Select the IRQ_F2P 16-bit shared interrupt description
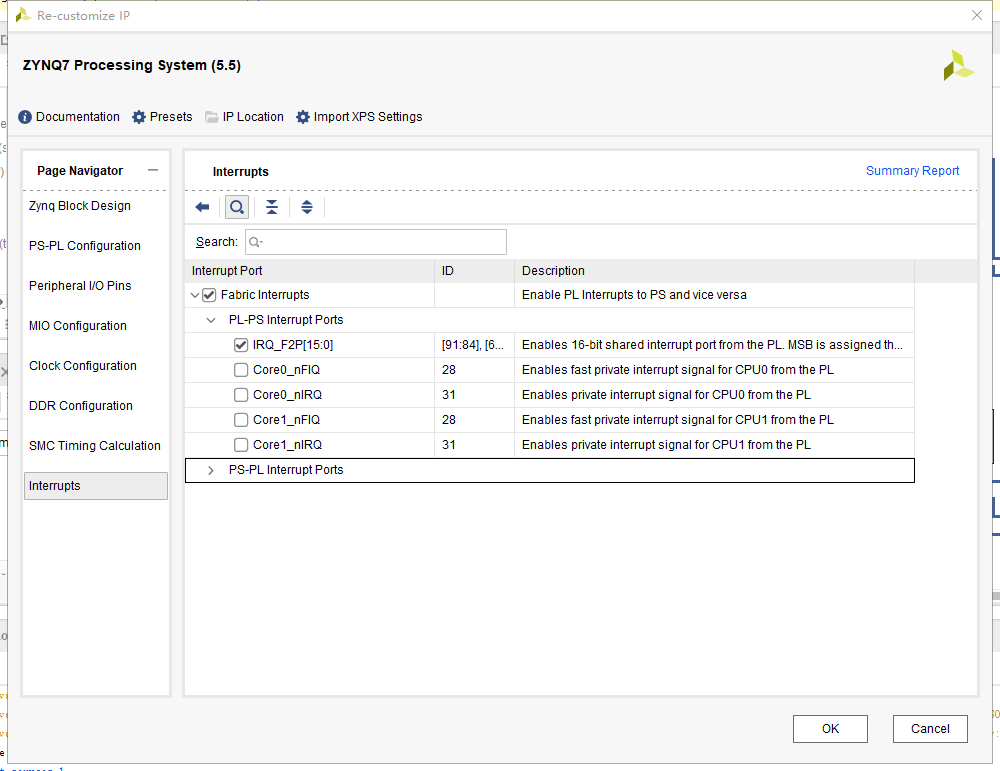 712,345
